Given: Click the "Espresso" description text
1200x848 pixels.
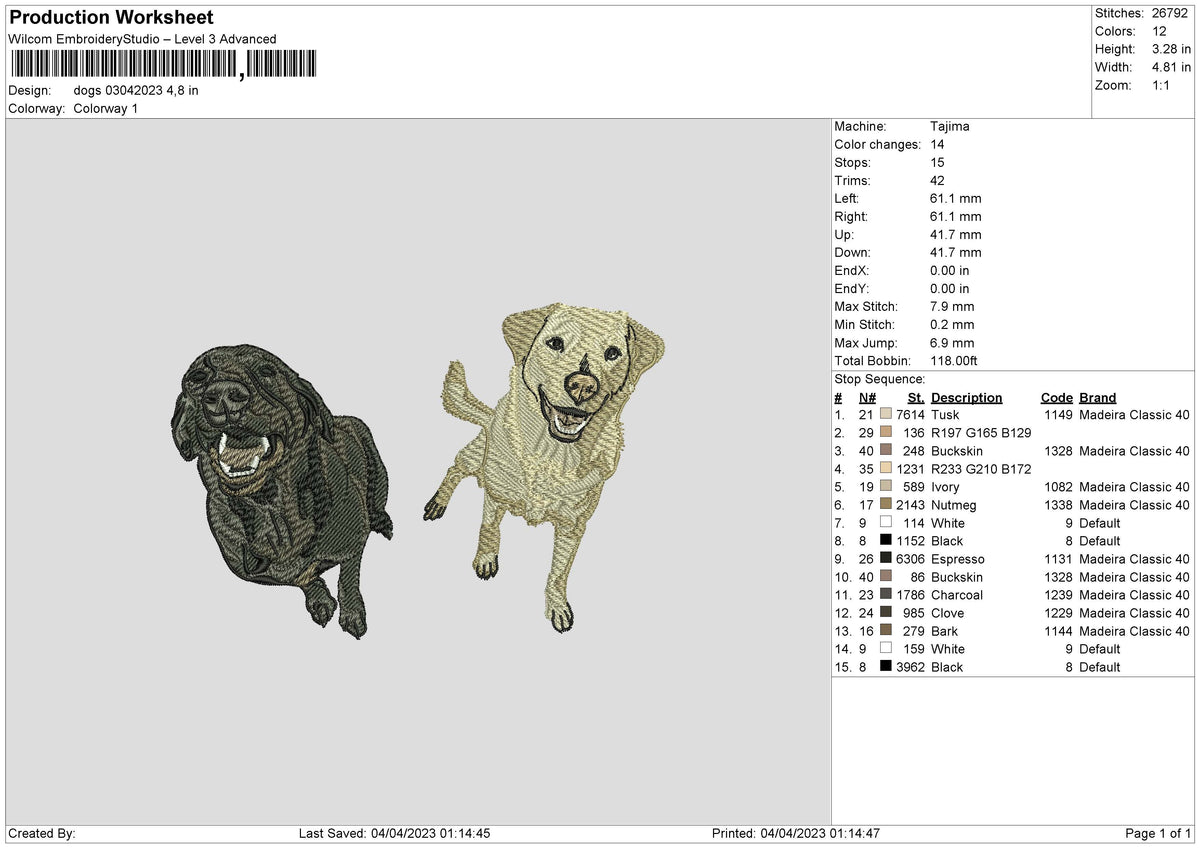Looking at the screenshot, I should 958,558.
